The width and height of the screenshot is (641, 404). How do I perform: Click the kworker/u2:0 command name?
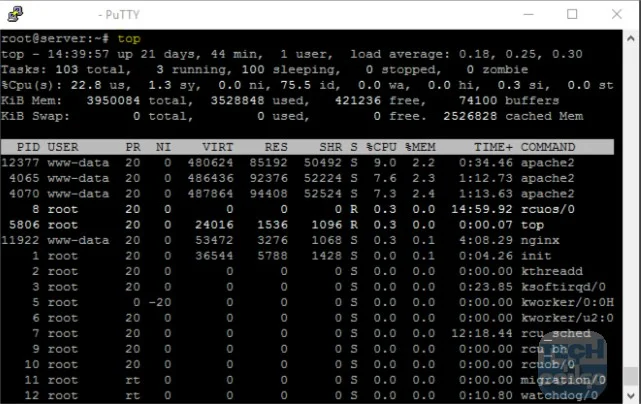[x=567, y=318]
